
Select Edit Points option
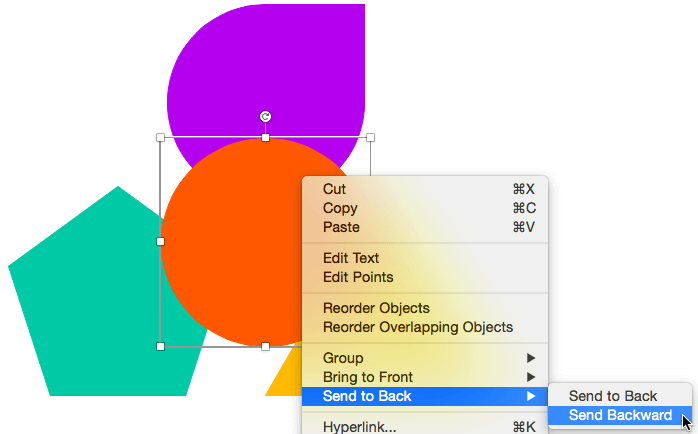[x=358, y=277]
